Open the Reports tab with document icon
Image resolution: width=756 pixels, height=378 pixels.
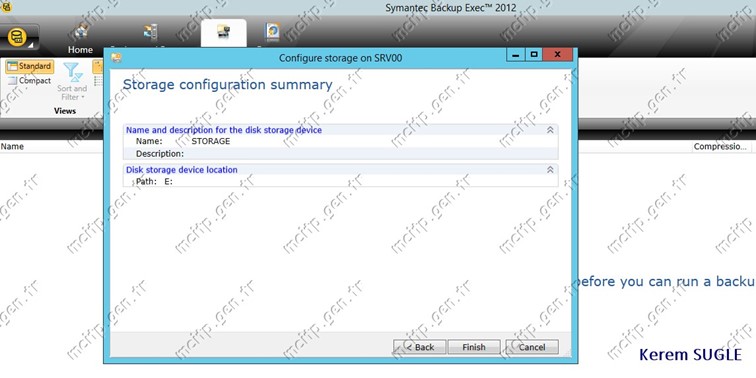pyautogui.click(x=272, y=34)
